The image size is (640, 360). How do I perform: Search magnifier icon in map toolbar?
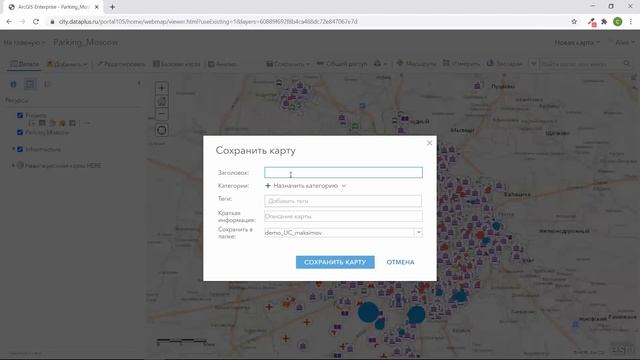(627, 64)
